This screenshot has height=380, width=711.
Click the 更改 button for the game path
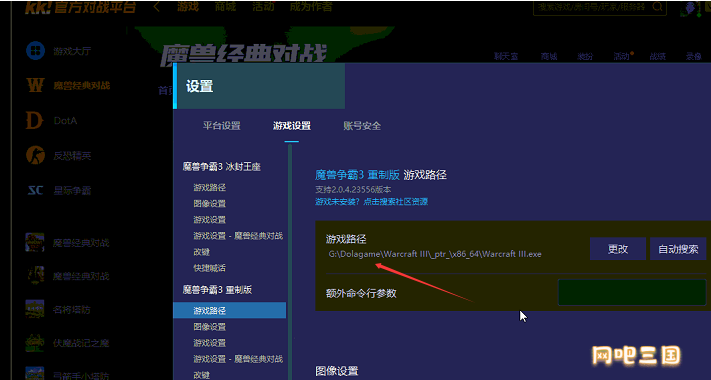pos(618,248)
